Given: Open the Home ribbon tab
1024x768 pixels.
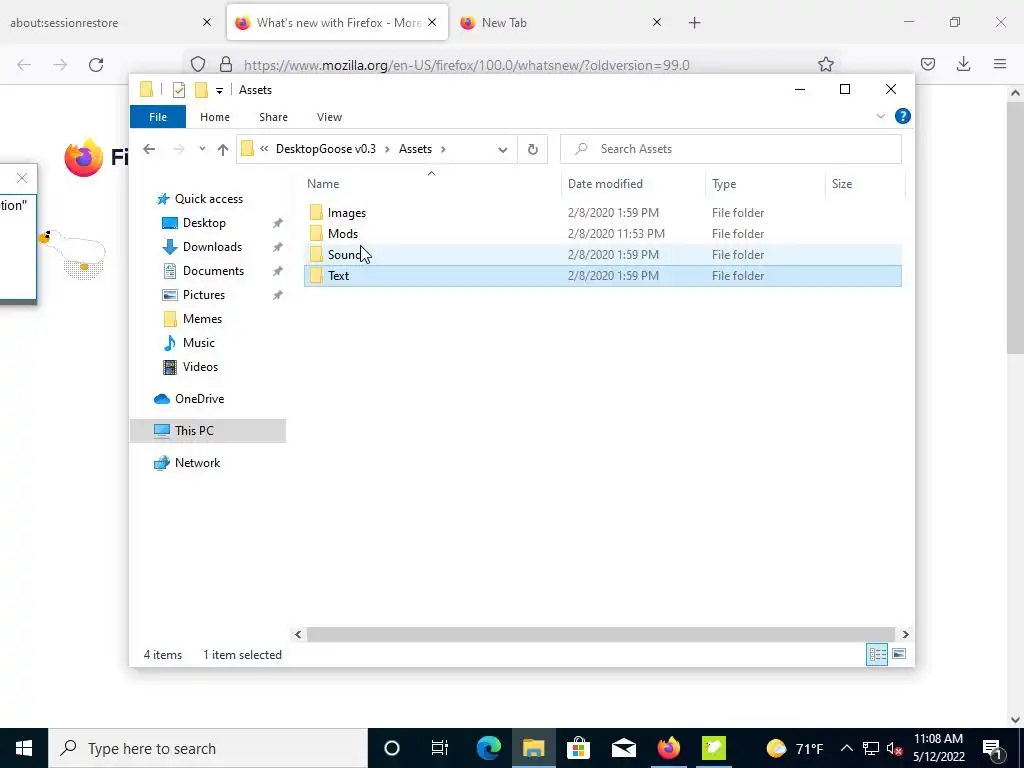Looking at the screenshot, I should click(215, 117).
